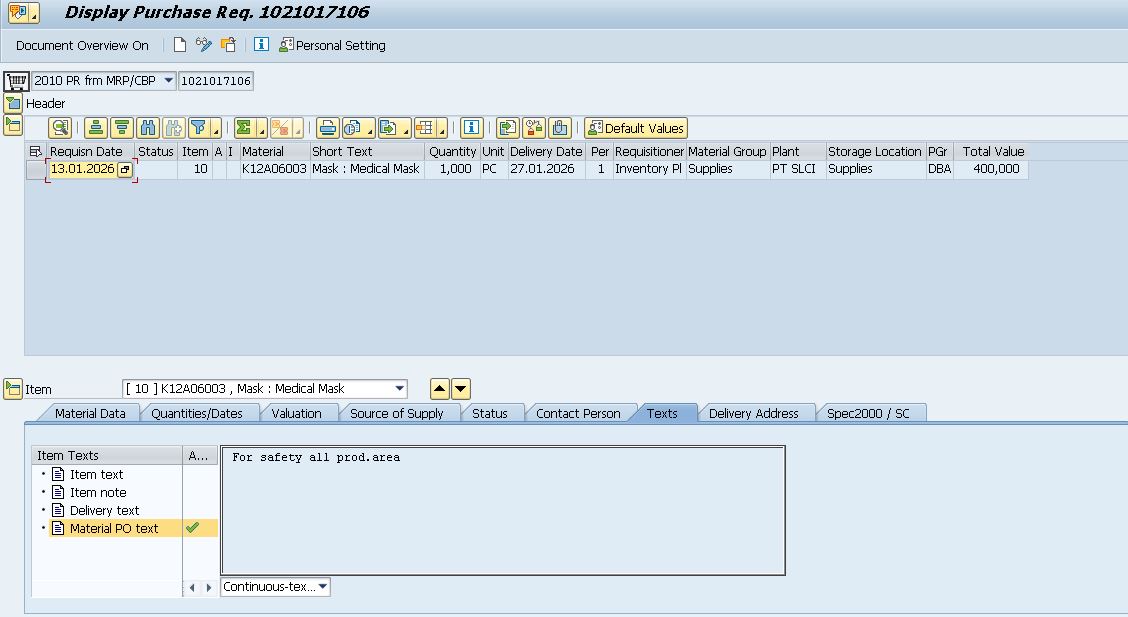
Task: Click the Sort ascending icon
Action: click(95, 128)
